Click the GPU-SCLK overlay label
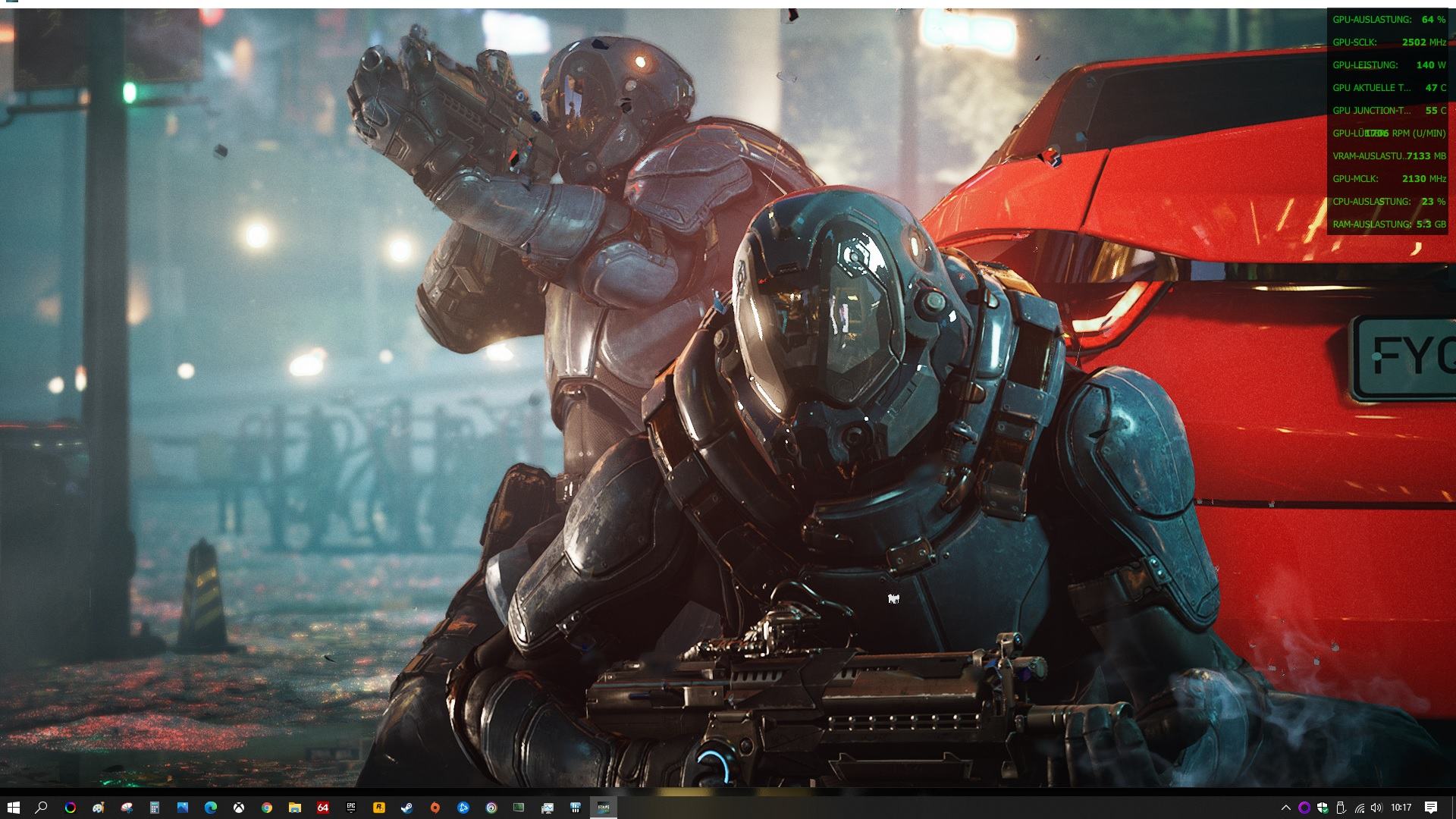The width and height of the screenshot is (1456, 819). [x=1354, y=42]
